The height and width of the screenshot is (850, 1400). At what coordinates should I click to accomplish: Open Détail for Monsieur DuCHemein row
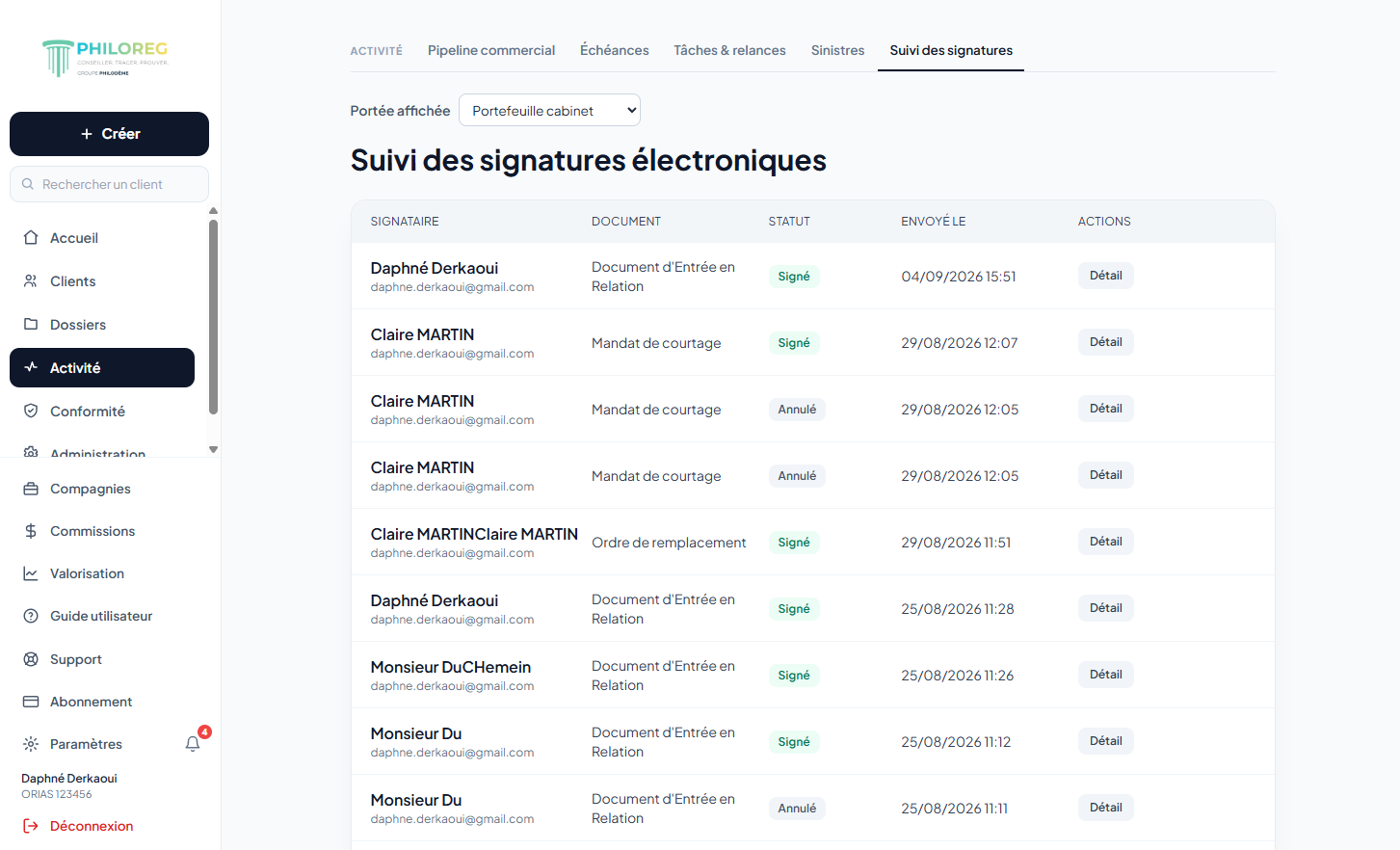[1105, 675]
